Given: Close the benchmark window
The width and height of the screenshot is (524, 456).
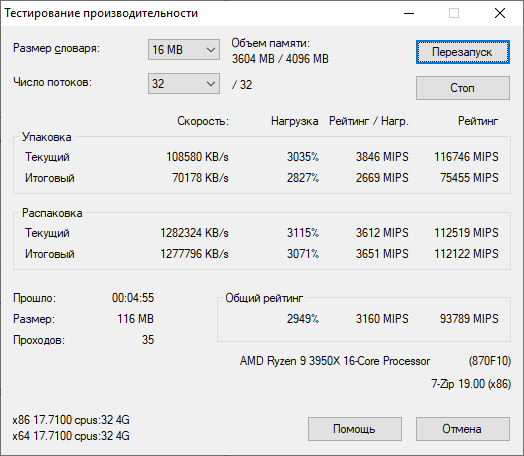Looking at the screenshot, I should (x=500, y=13).
